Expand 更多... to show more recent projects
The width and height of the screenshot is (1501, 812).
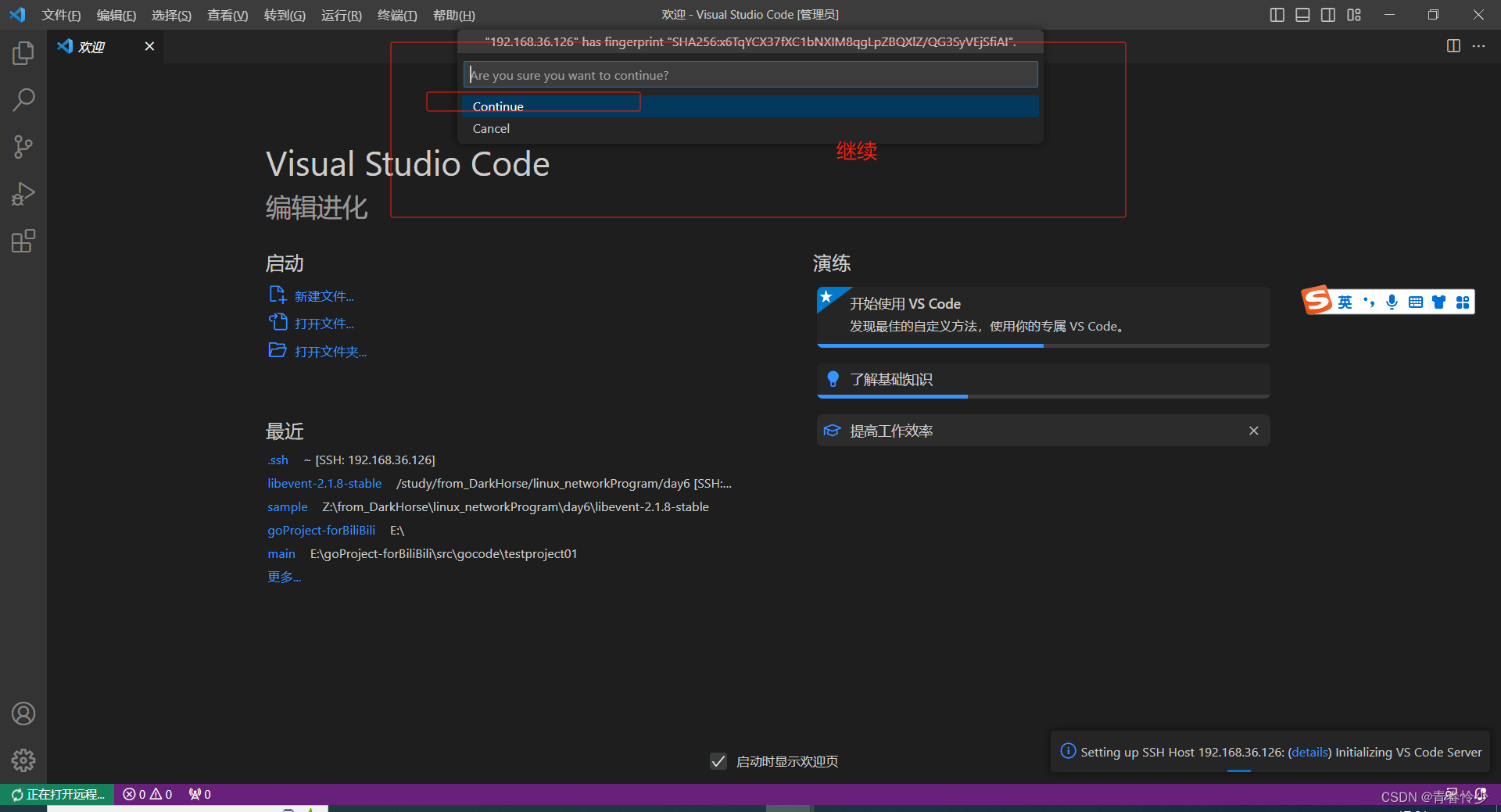coord(284,576)
